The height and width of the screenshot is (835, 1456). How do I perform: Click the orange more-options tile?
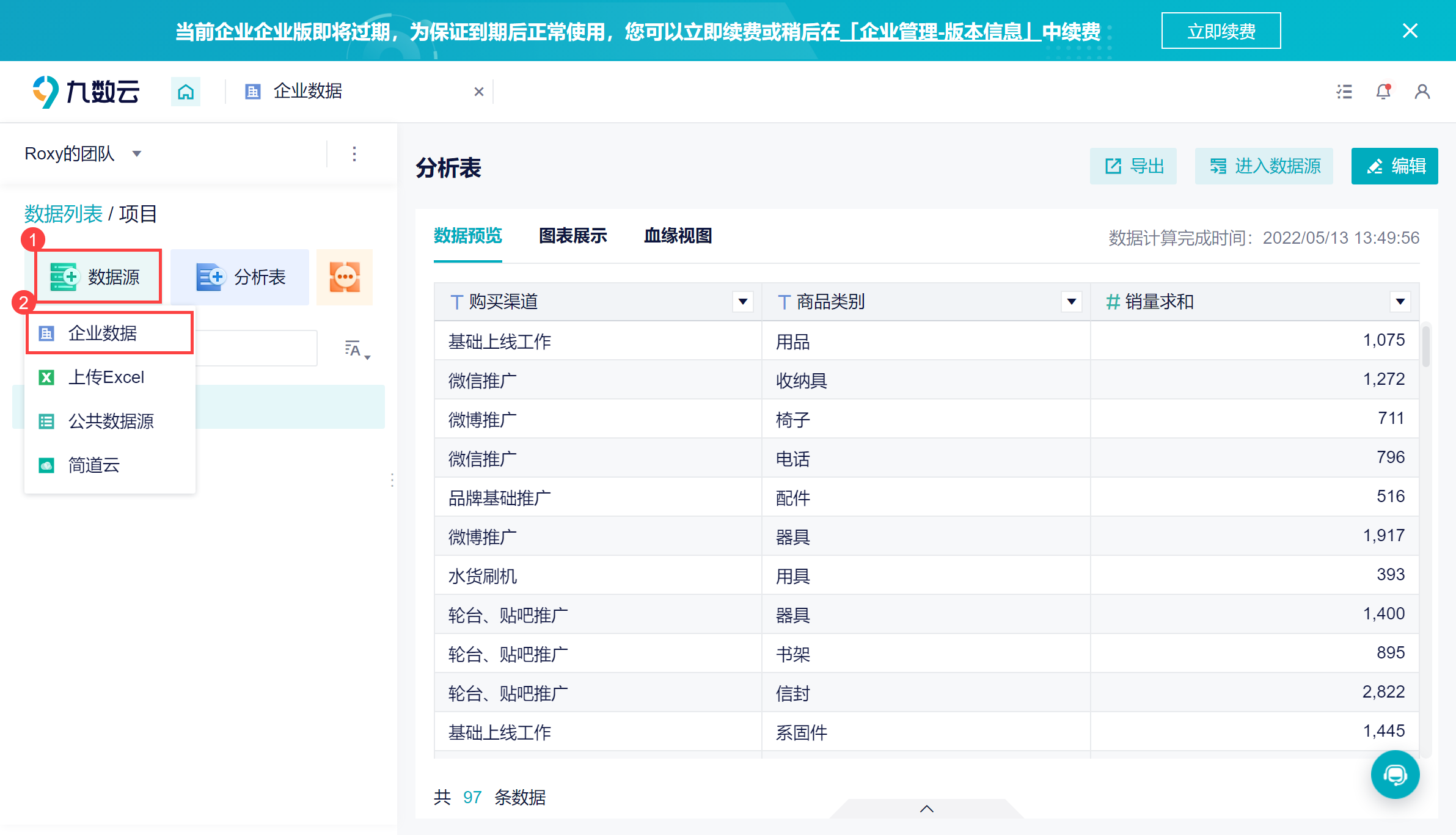point(345,277)
